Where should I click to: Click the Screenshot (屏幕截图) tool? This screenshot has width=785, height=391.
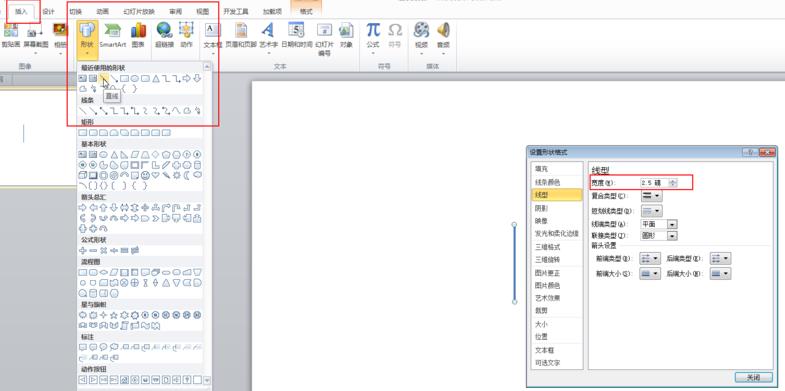(x=36, y=39)
